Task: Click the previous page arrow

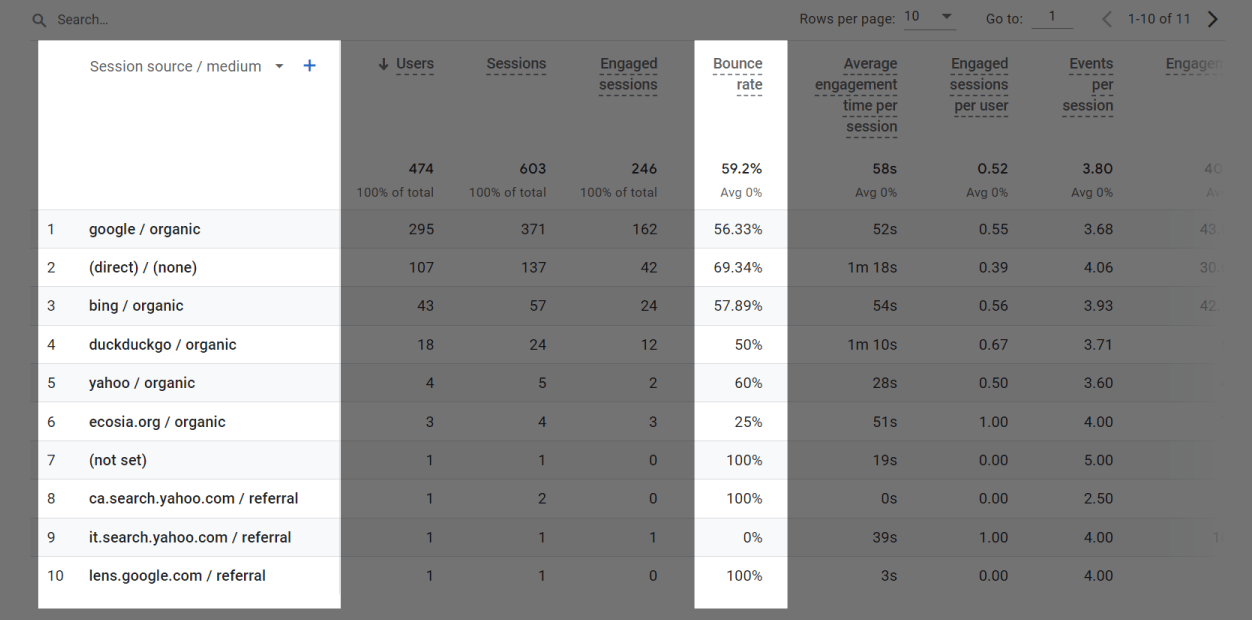Action: pyautogui.click(x=1106, y=18)
